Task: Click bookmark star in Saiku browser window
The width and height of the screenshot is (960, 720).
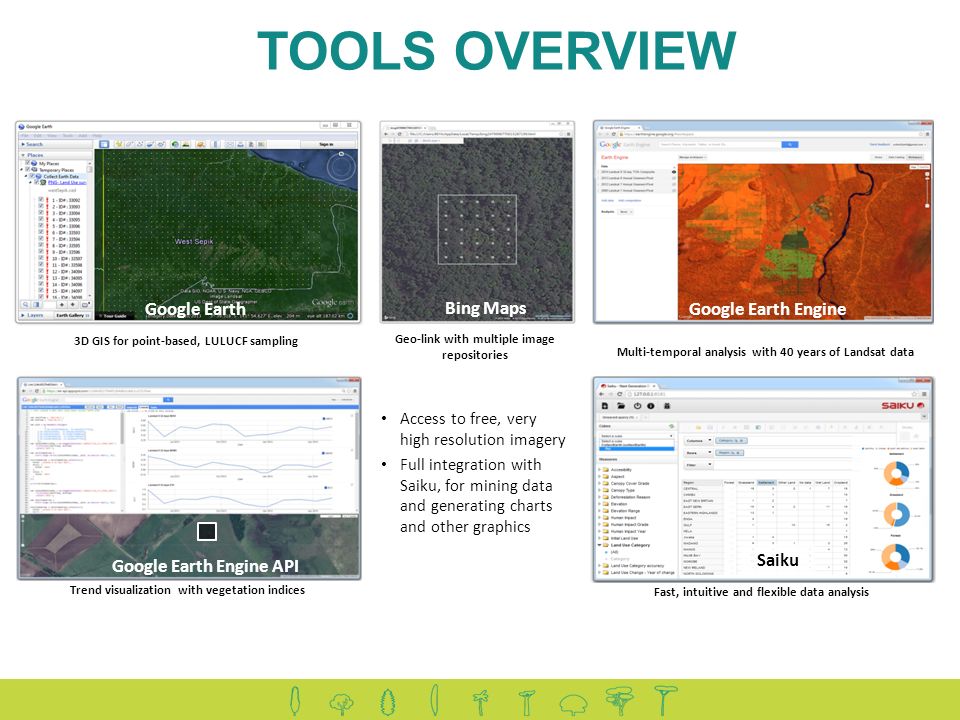Action: pyautogui.click(x=915, y=394)
